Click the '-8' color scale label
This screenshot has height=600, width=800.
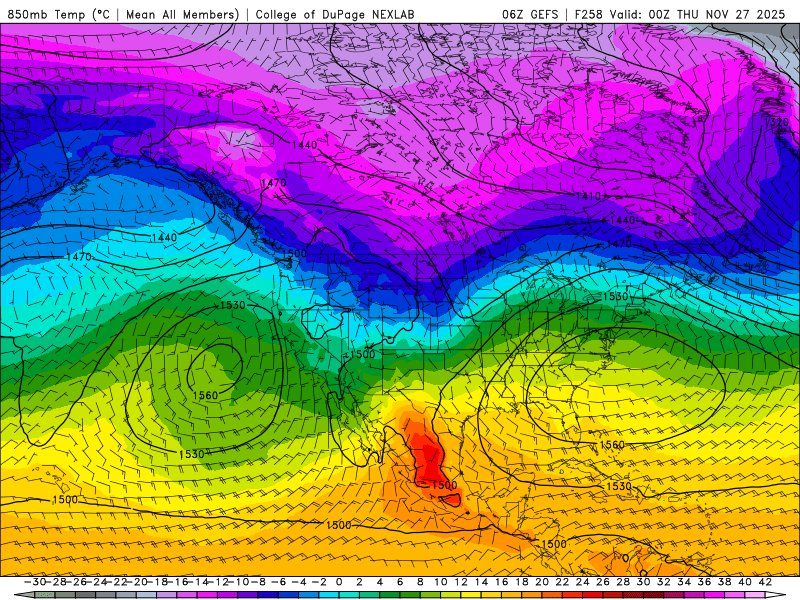258,582
